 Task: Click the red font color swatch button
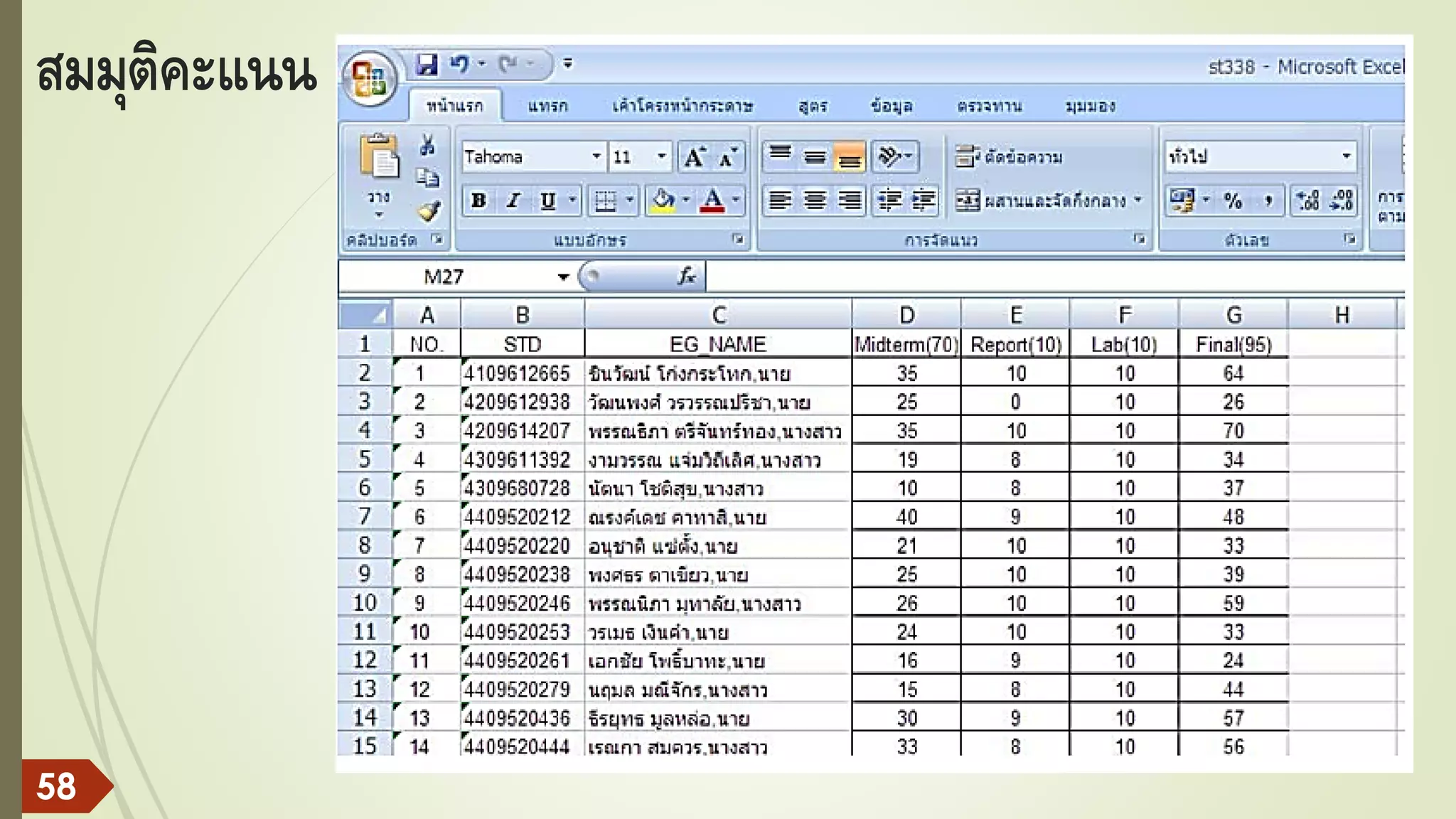tap(713, 201)
